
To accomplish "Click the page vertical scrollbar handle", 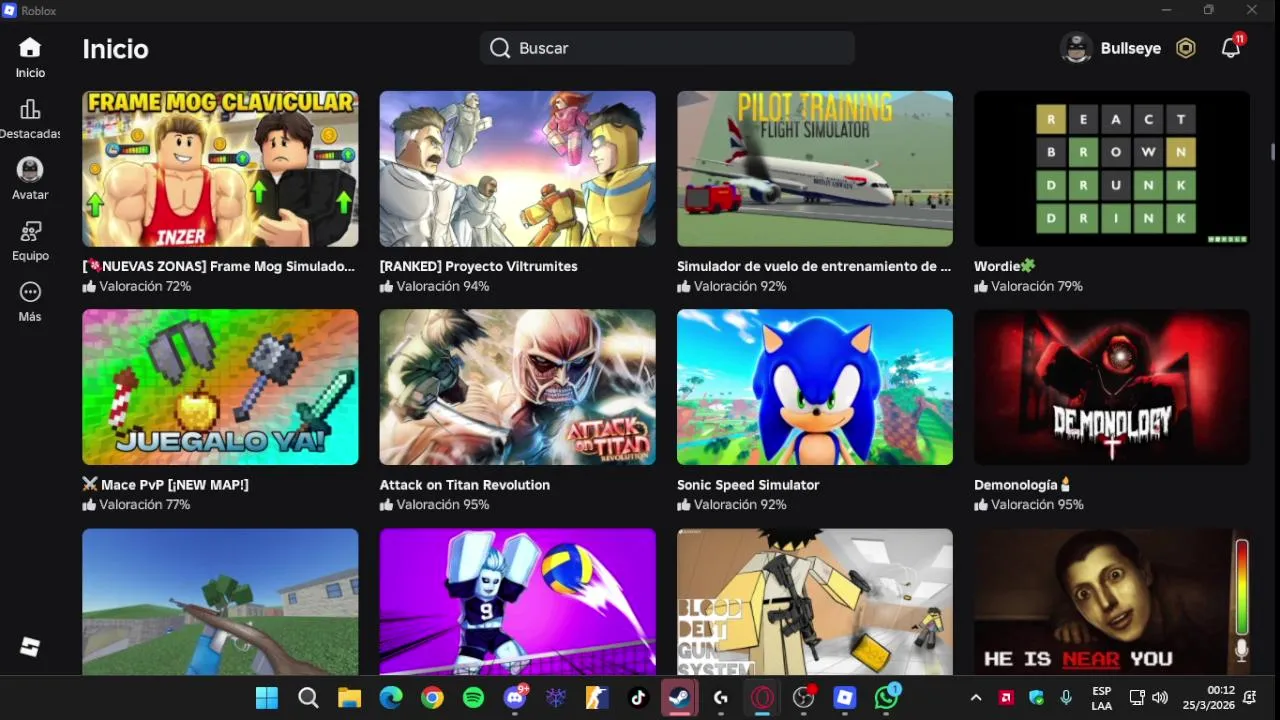I will (1273, 151).
